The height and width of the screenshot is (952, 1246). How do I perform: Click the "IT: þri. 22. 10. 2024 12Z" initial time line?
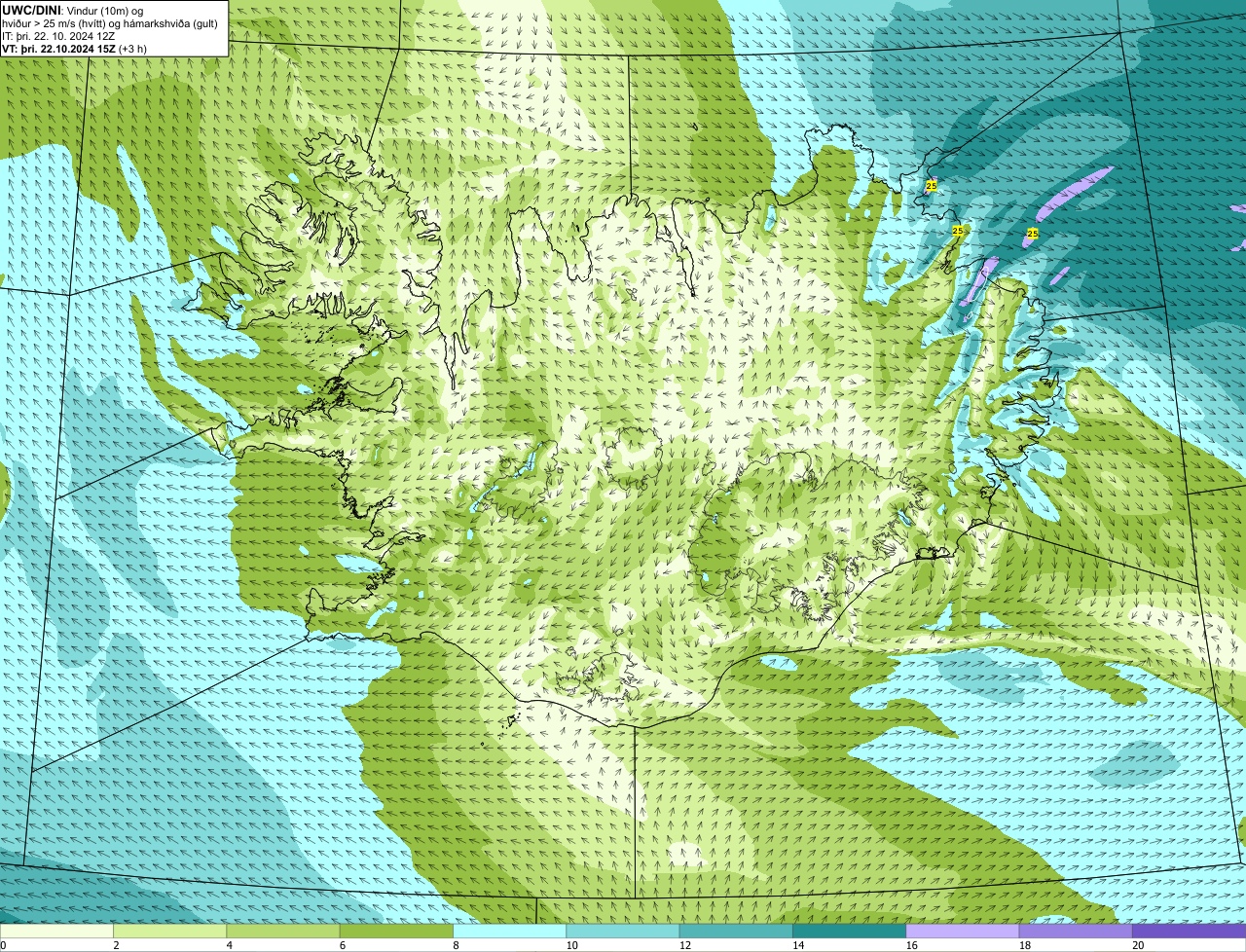coord(58,36)
